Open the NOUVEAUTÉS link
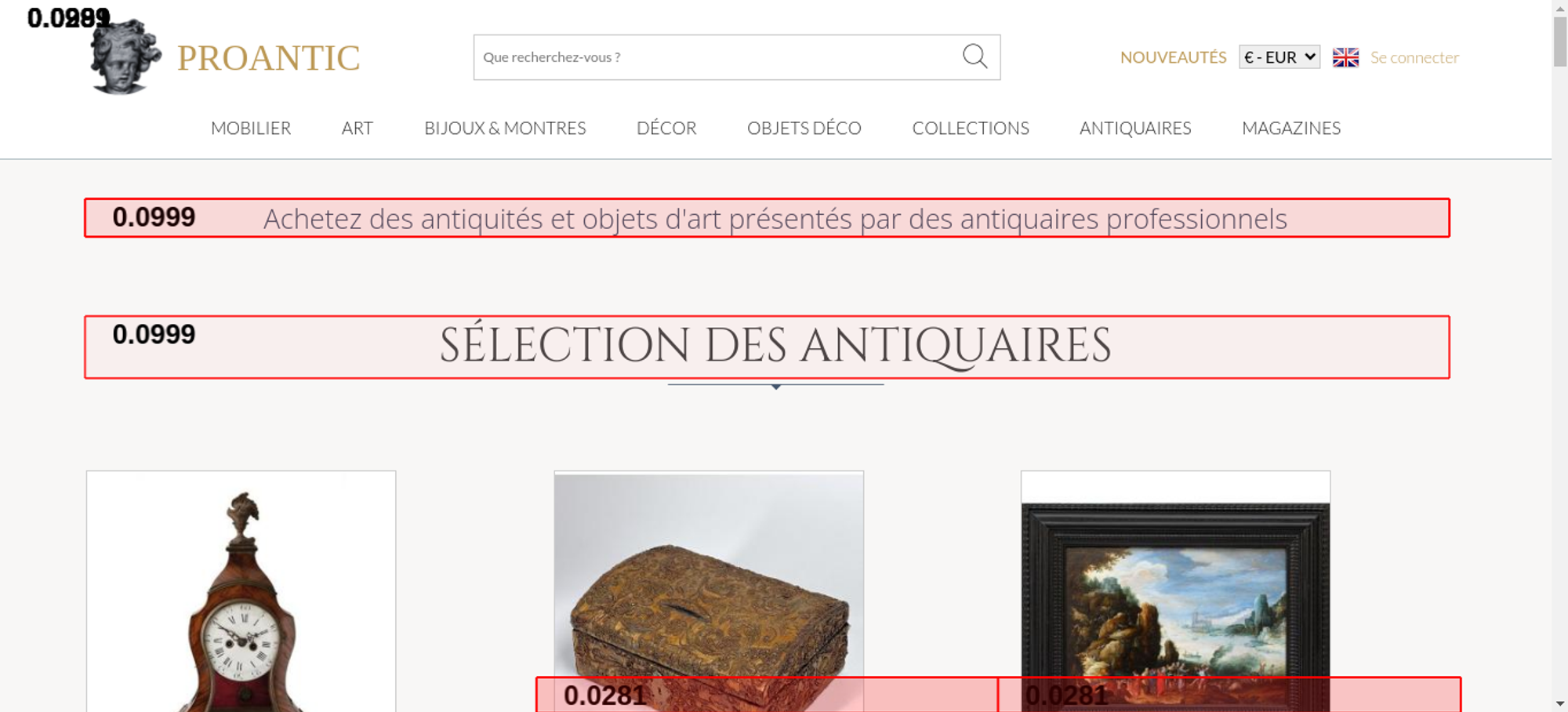Image resolution: width=1568 pixels, height=712 pixels. tap(1173, 57)
